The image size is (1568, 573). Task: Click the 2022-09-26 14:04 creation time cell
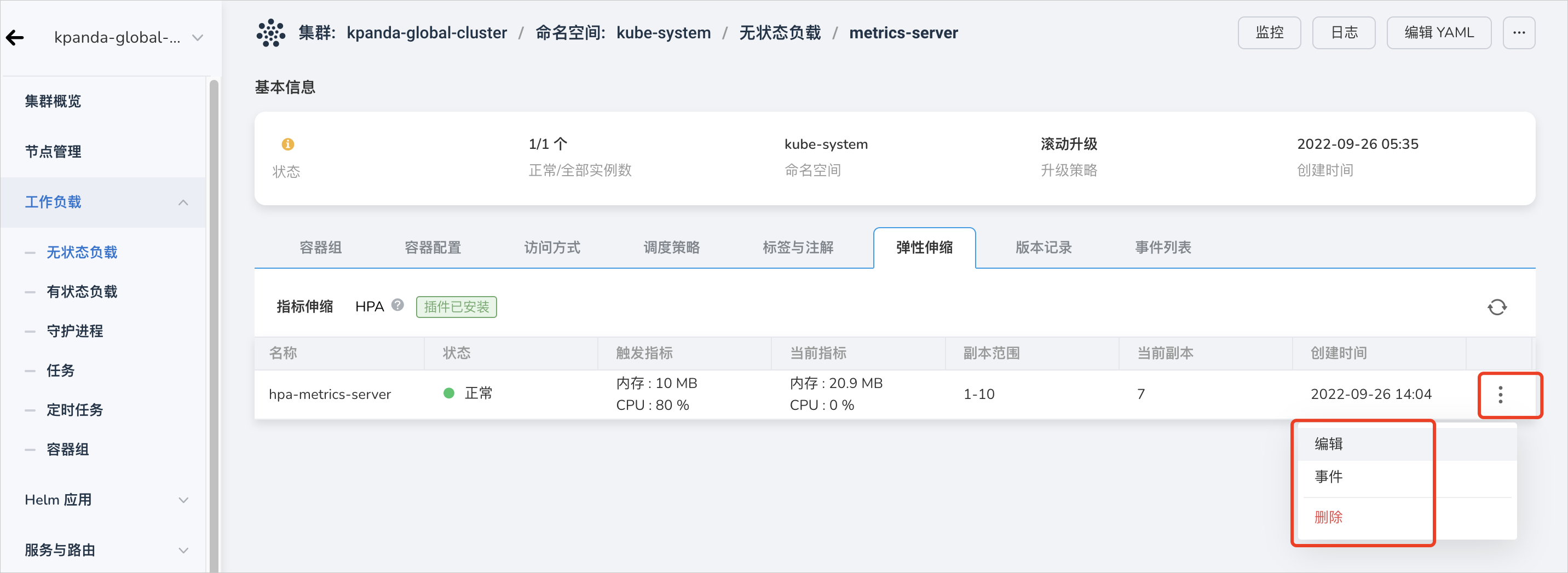[1371, 394]
